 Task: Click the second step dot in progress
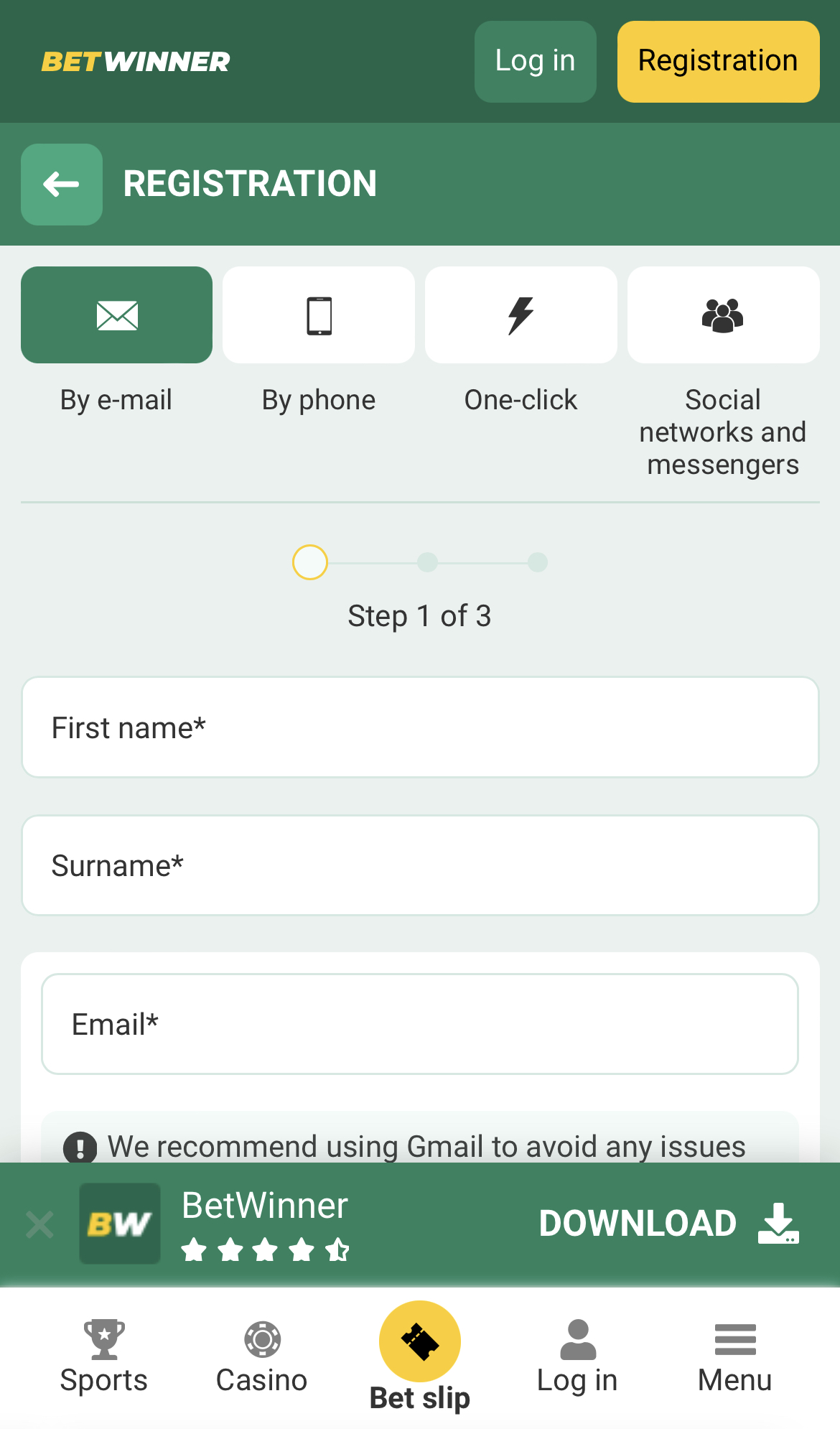(428, 562)
